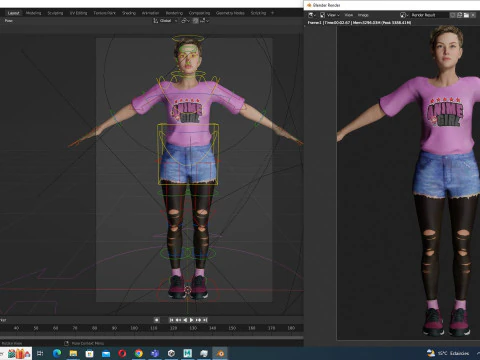Viewport: 480px width, 360px height.
Task: Open editor type dropdown in Blender Render window
Action: coord(312,15)
